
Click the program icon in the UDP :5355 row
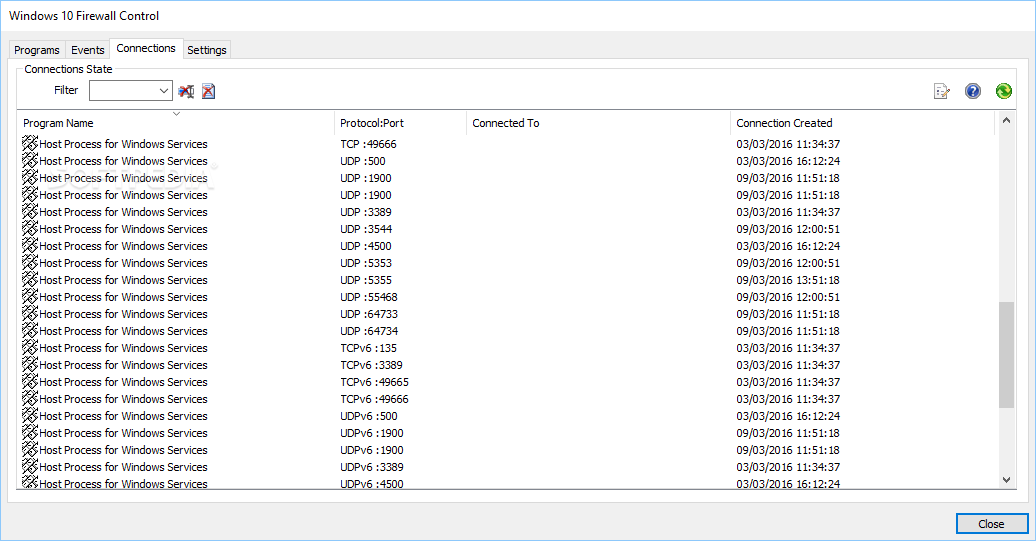click(x=30, y=279)
